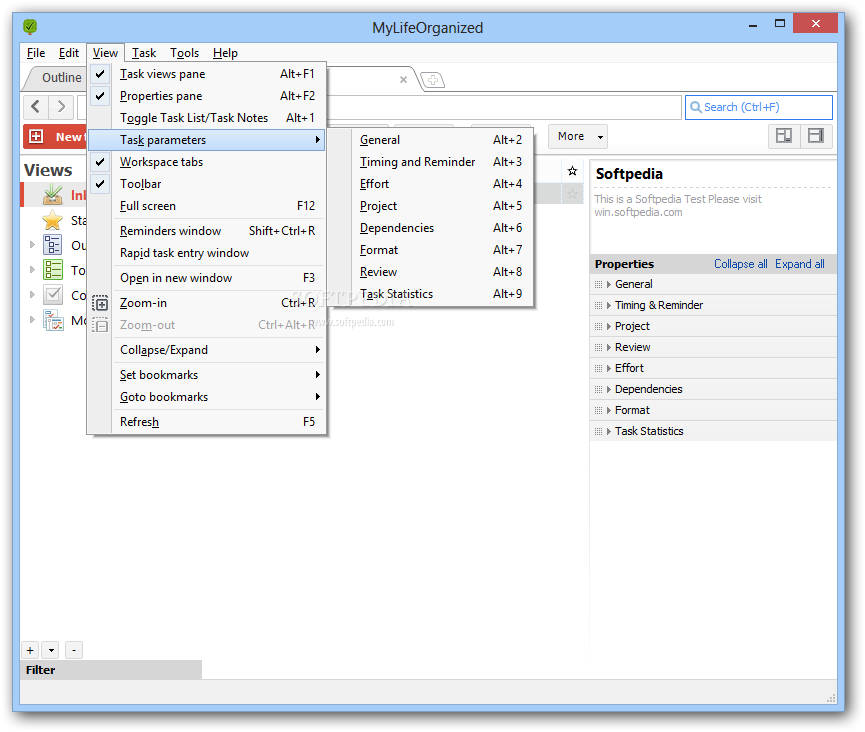
Task: Click the back navigation arrow
Action: [x=36, y=106]
